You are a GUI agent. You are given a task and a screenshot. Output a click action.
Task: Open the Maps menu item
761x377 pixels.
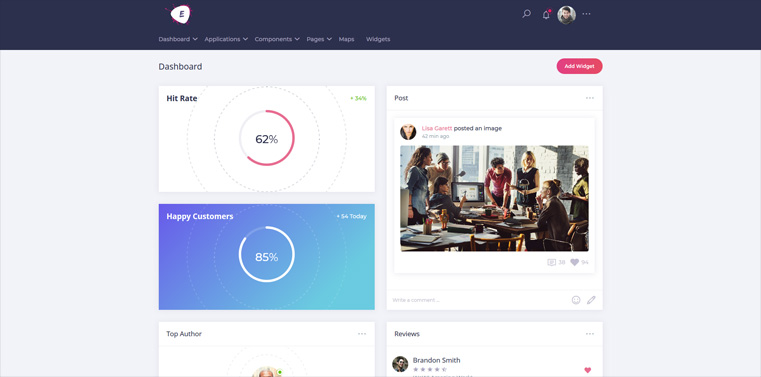pyautogui.click(x=346, y=39)
